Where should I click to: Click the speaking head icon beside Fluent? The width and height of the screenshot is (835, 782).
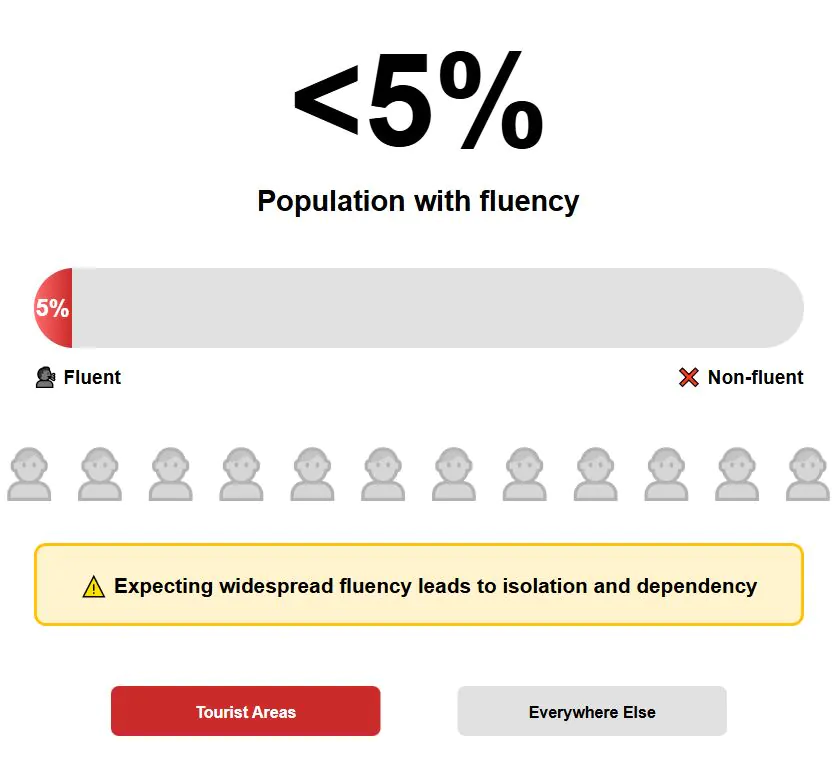coord(45,377)
